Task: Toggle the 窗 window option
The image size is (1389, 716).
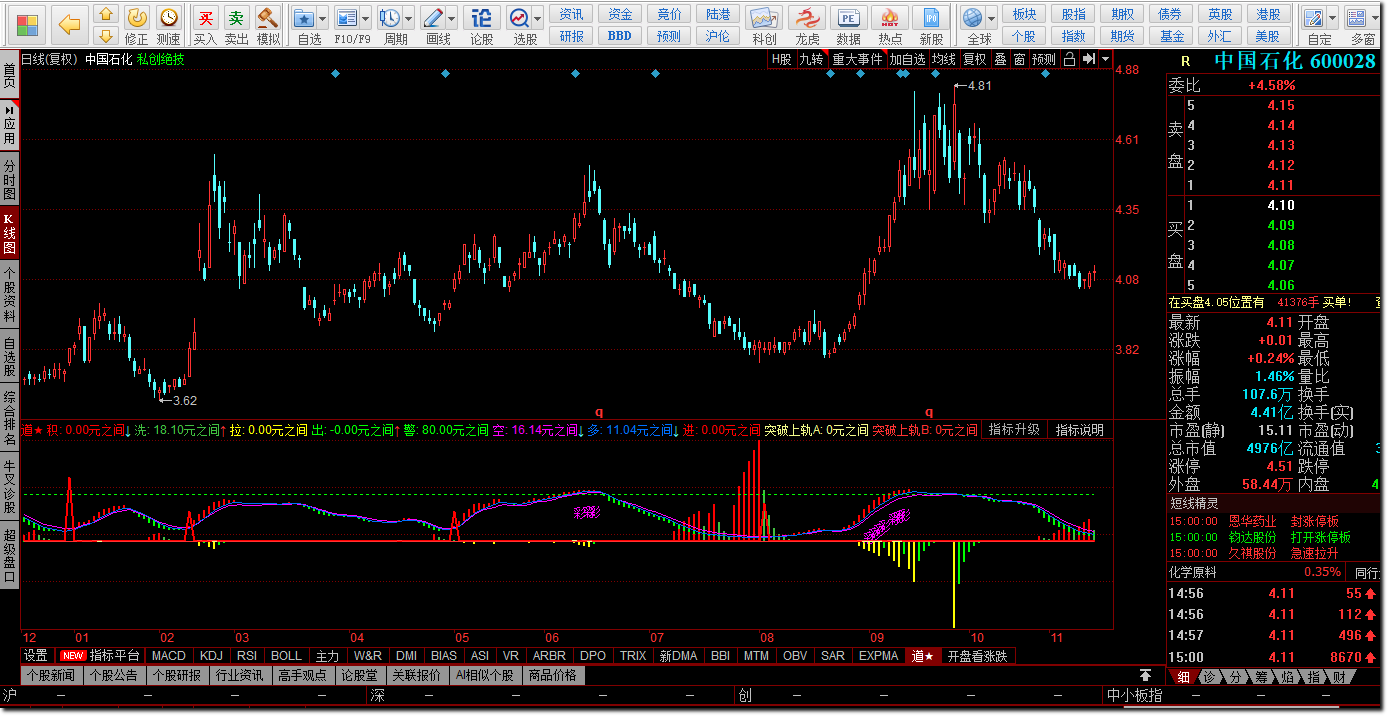Action: pos(1018,59)
